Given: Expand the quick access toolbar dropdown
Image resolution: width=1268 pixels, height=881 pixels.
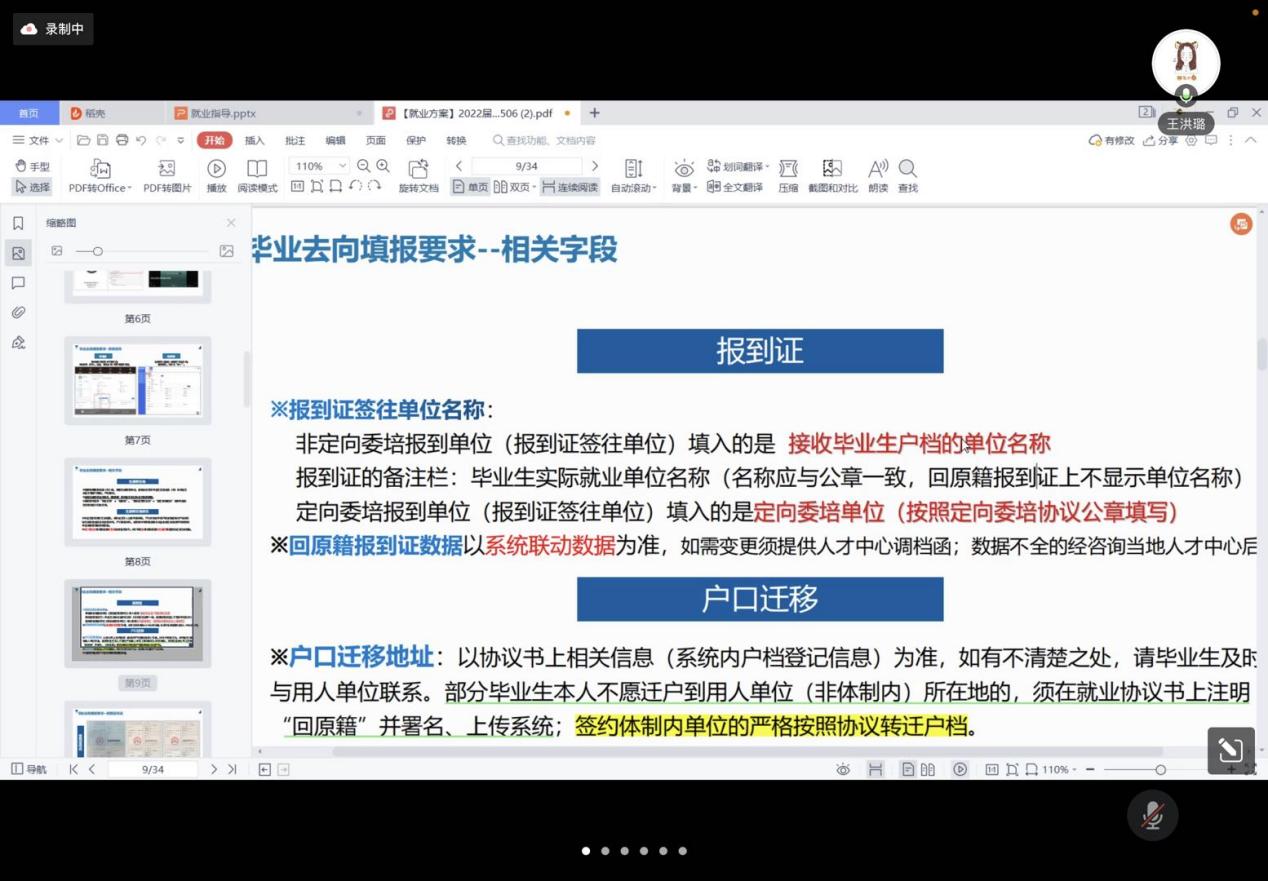Looking at the screenshot, I should [181, 141].
